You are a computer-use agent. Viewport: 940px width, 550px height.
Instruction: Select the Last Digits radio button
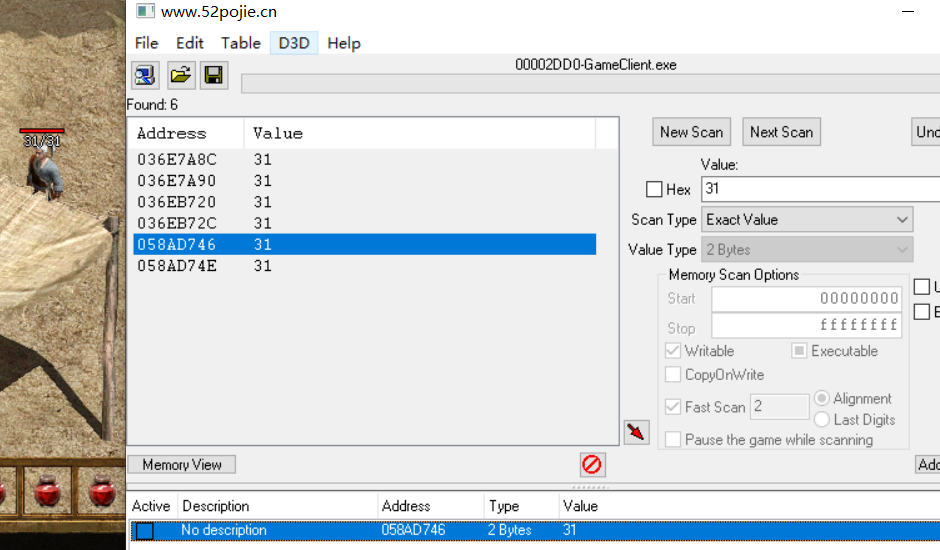coord(822,419)
